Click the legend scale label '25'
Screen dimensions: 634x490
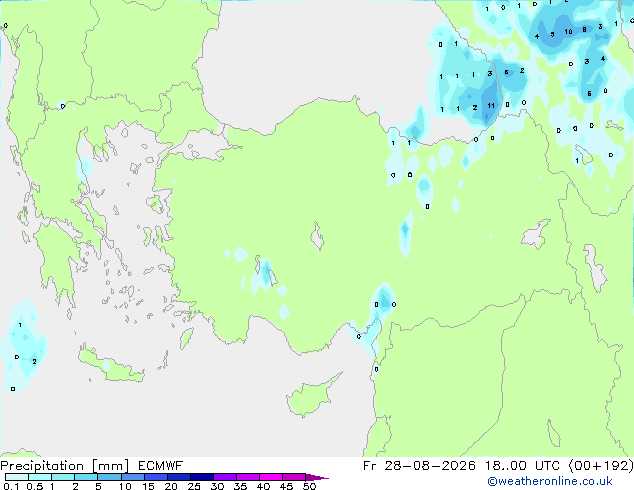(194, 486)
